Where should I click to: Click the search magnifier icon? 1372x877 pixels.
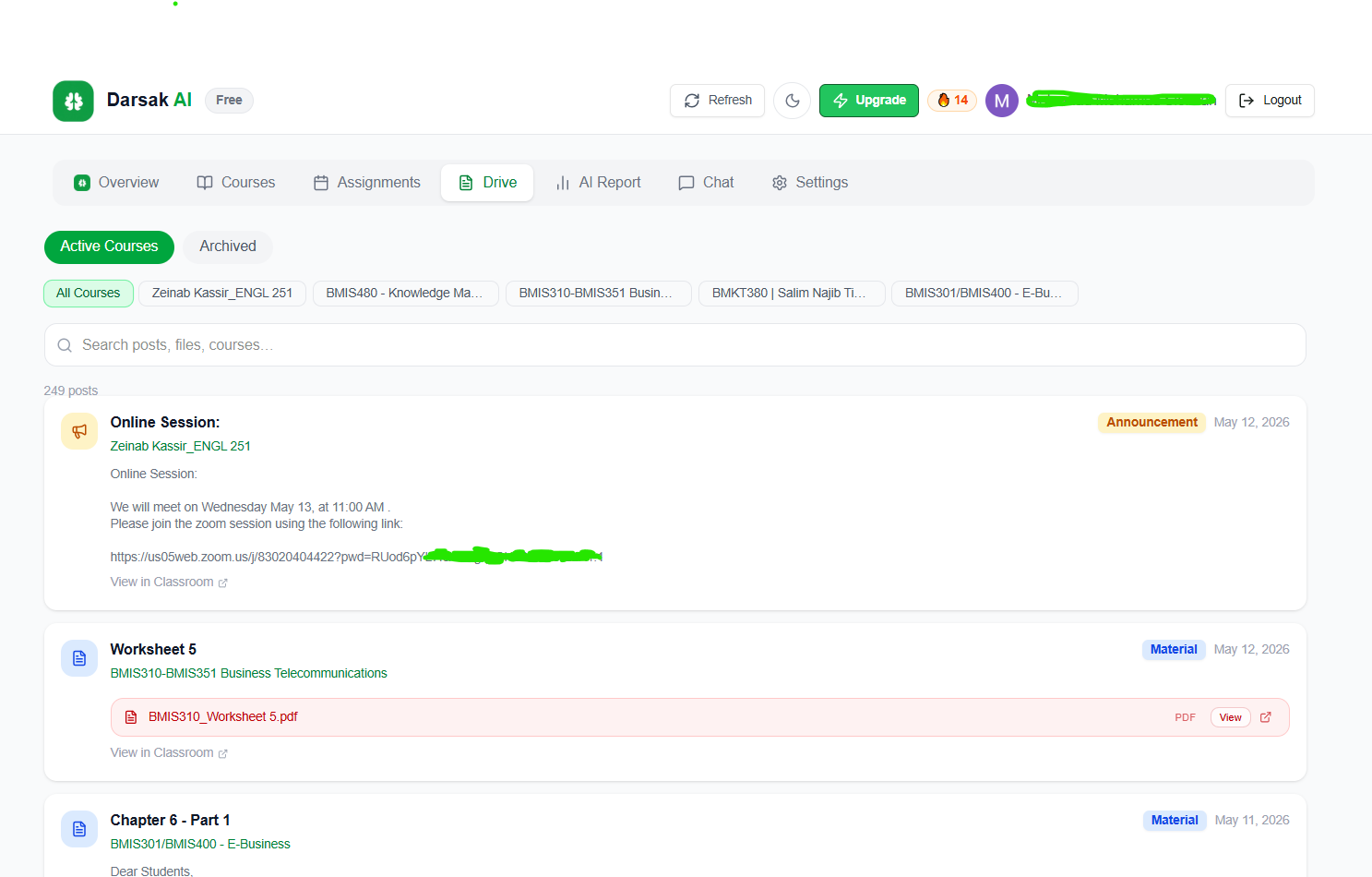coord(65,345)
